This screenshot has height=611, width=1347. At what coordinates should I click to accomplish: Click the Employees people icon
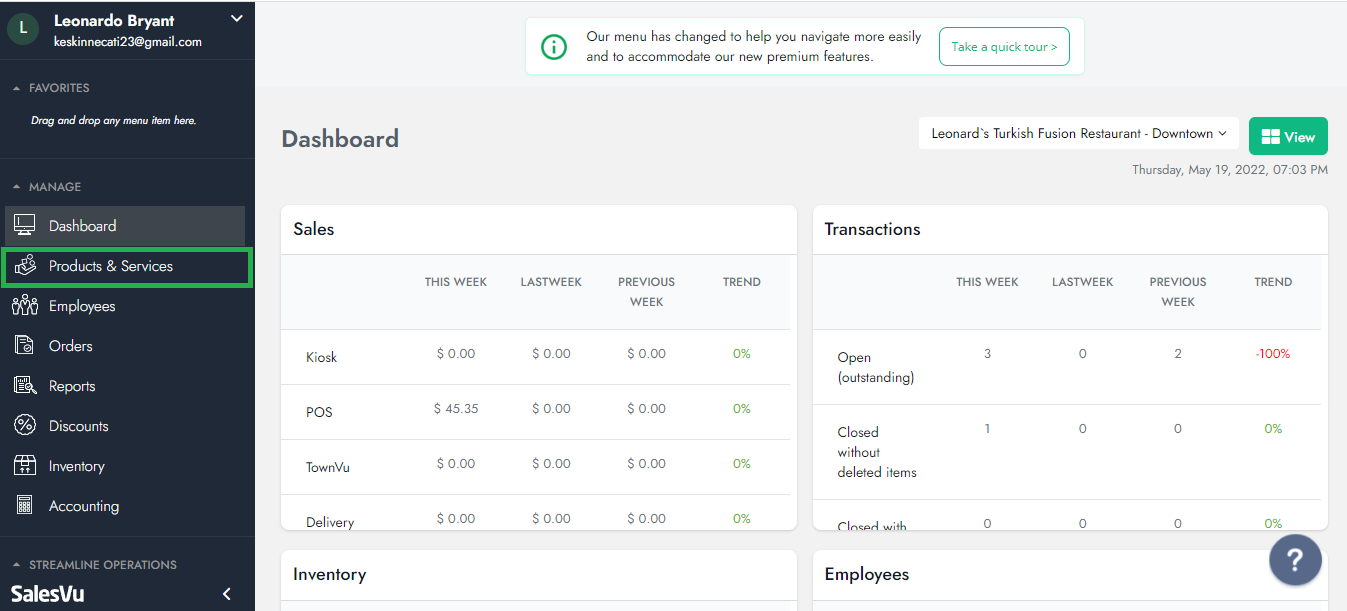point(25,306)
